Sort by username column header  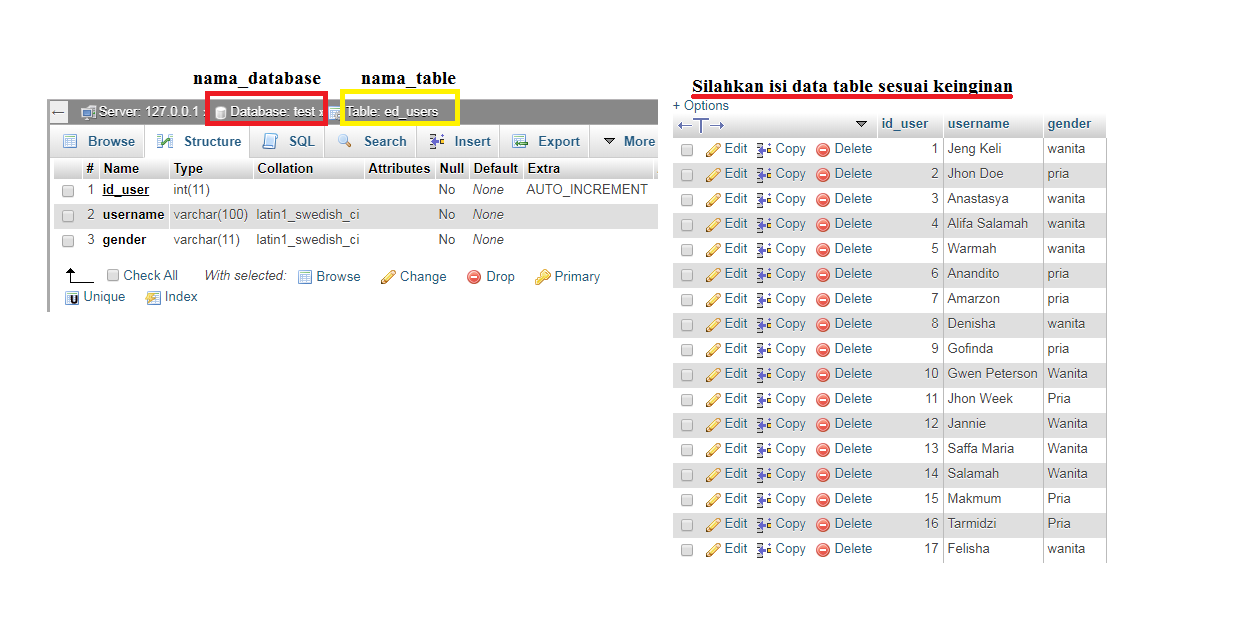(x=979, y=124)
